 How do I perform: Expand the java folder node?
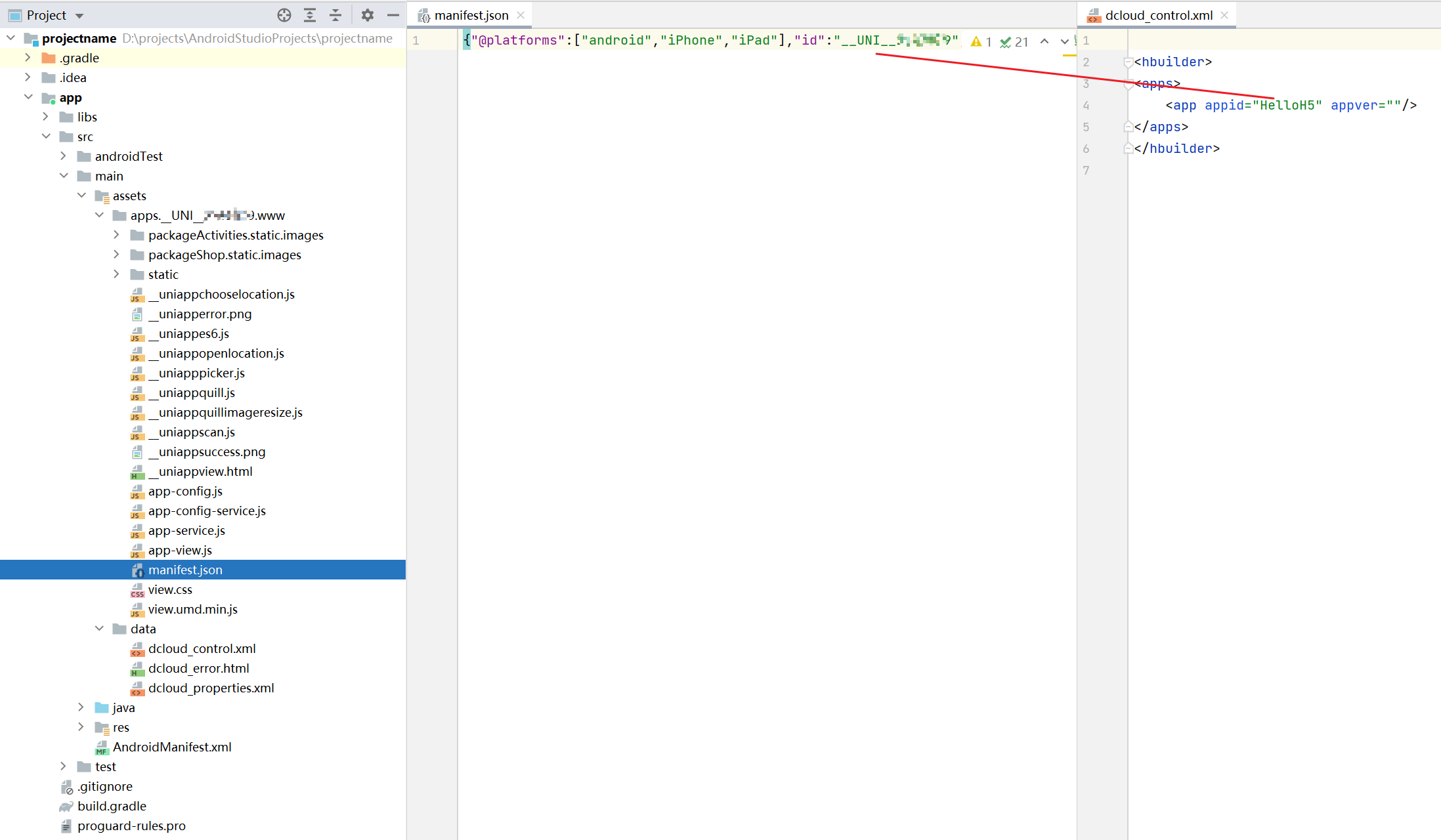(x=81, y=707)
